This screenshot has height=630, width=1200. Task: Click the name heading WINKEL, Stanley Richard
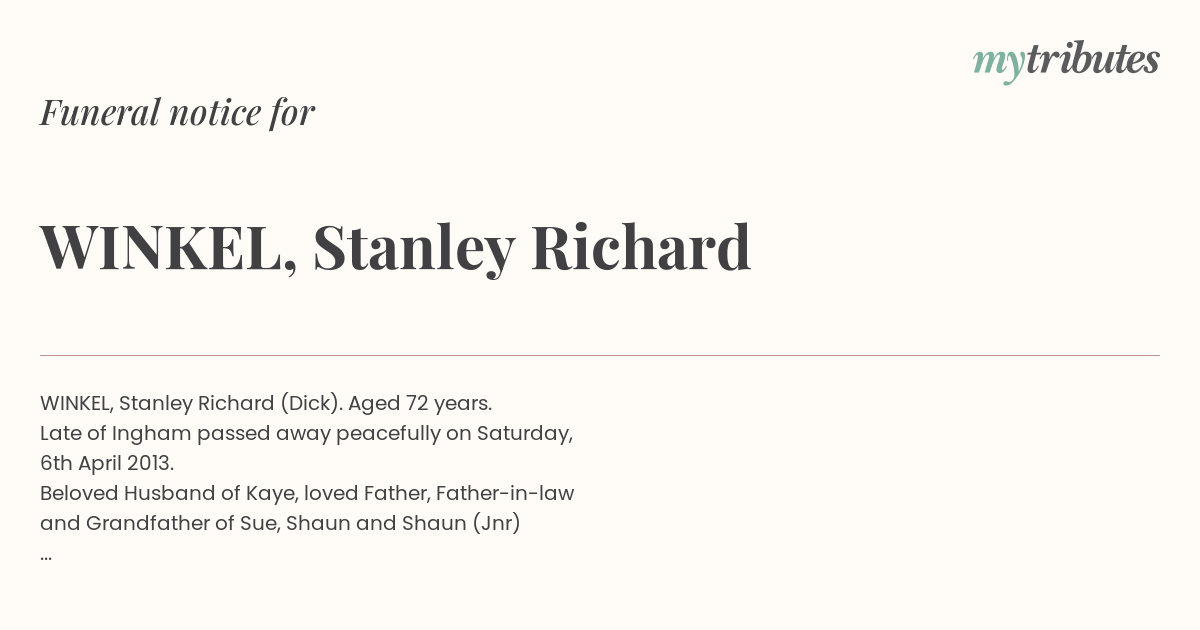(x=395, y=248)
